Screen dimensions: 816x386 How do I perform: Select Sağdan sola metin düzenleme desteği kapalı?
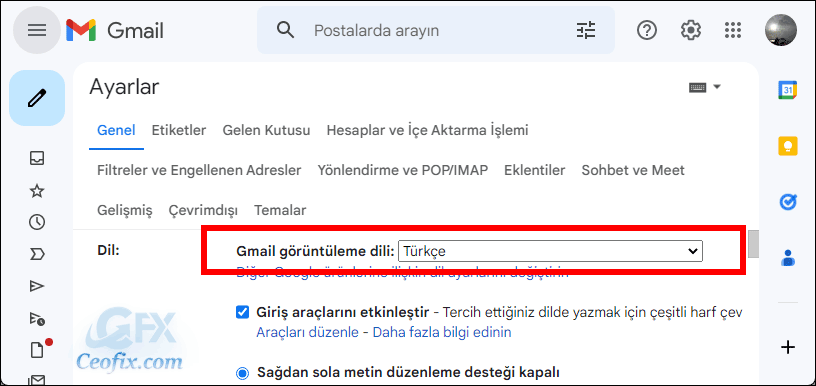[242, 373]
